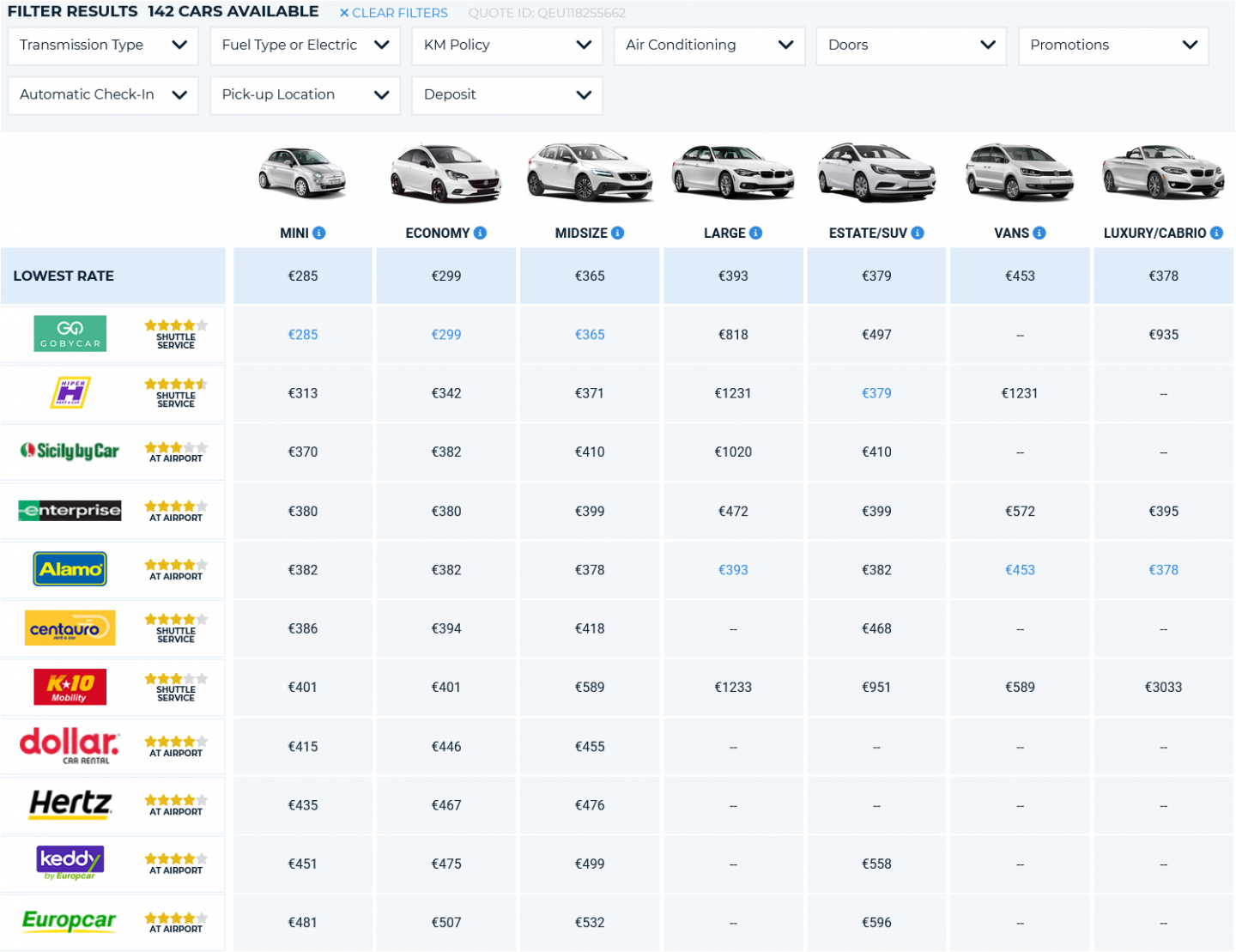Click the Gobycar supplier logo

[70, 334]
